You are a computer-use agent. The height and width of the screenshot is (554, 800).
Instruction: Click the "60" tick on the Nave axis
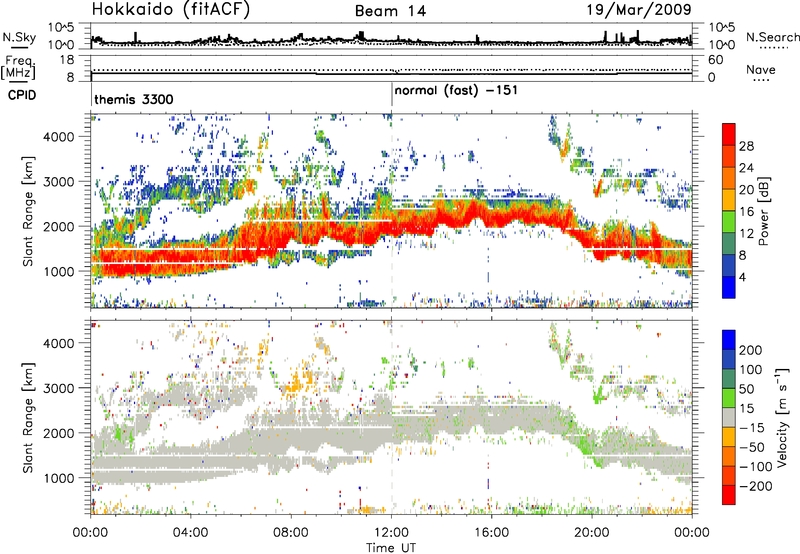coord(715,60)
